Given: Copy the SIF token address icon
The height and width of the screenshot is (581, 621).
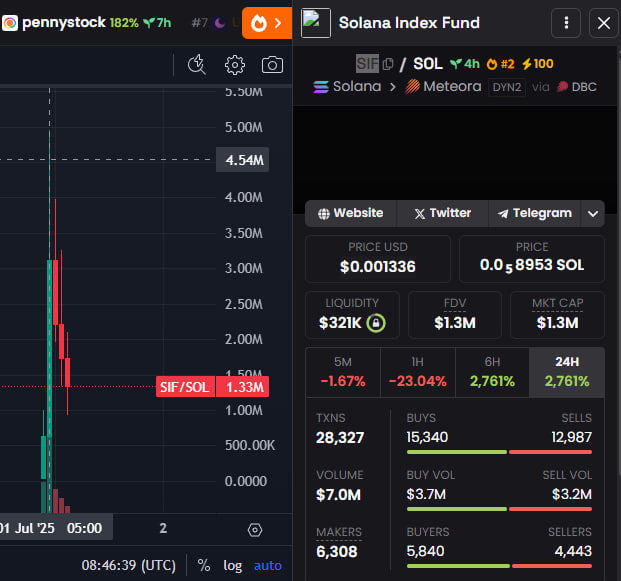Looking at the screenshot, I should (x=388, y=64).
